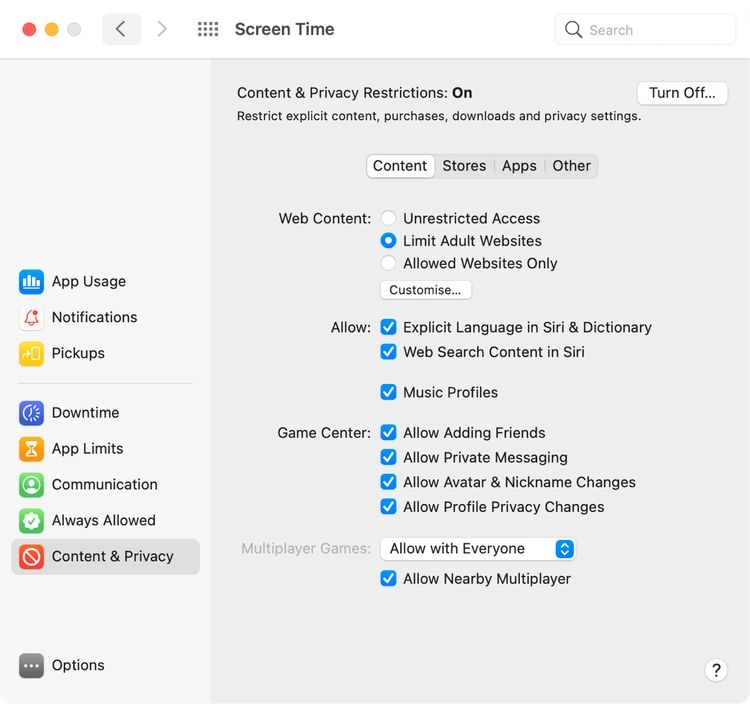Uncheck Allow Private Messaging
This screenshot has height=704, width=750.
coord(388,457)
